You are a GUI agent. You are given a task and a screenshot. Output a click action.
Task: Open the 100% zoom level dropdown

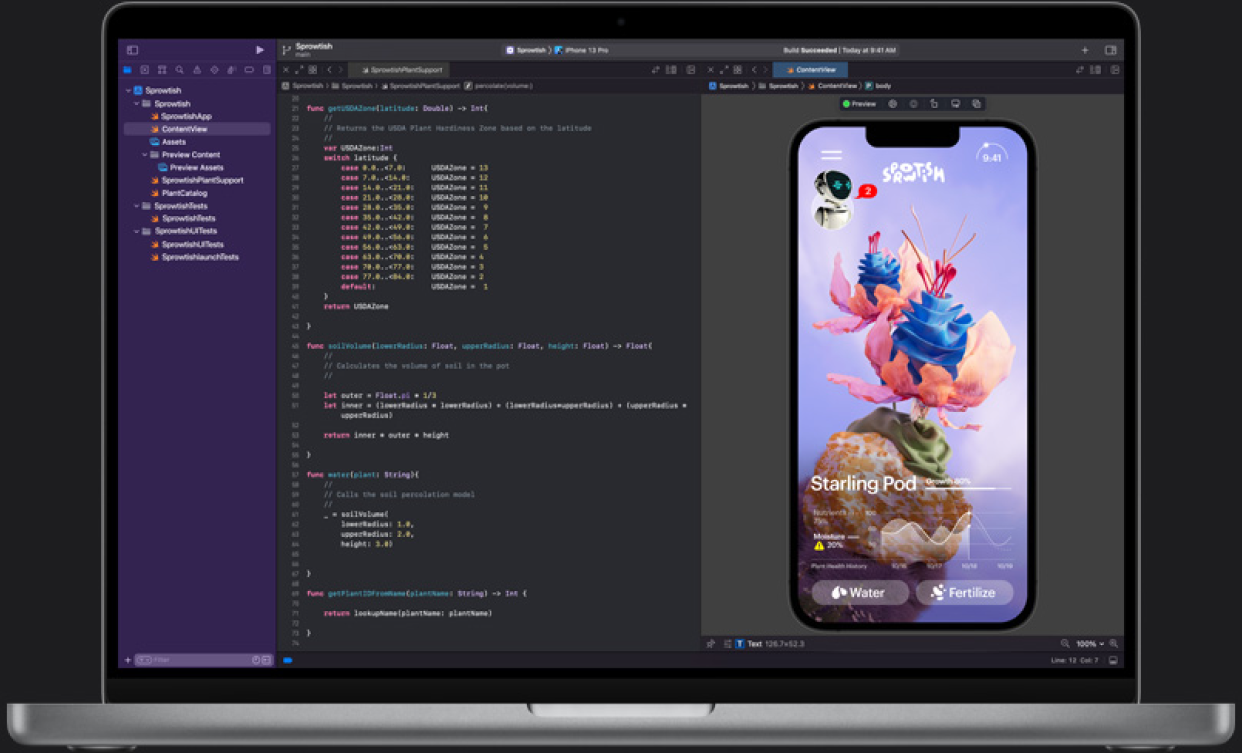pos(1090,644)
